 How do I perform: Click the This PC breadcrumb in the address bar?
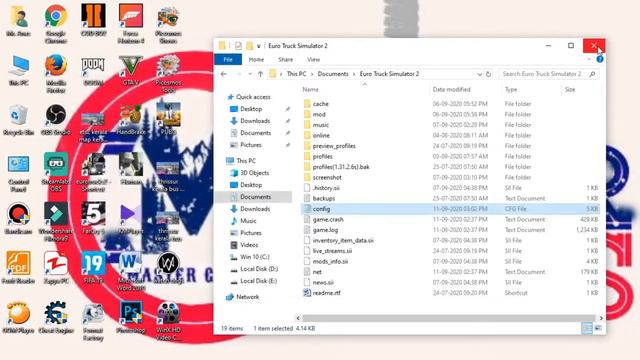(296, 74)
